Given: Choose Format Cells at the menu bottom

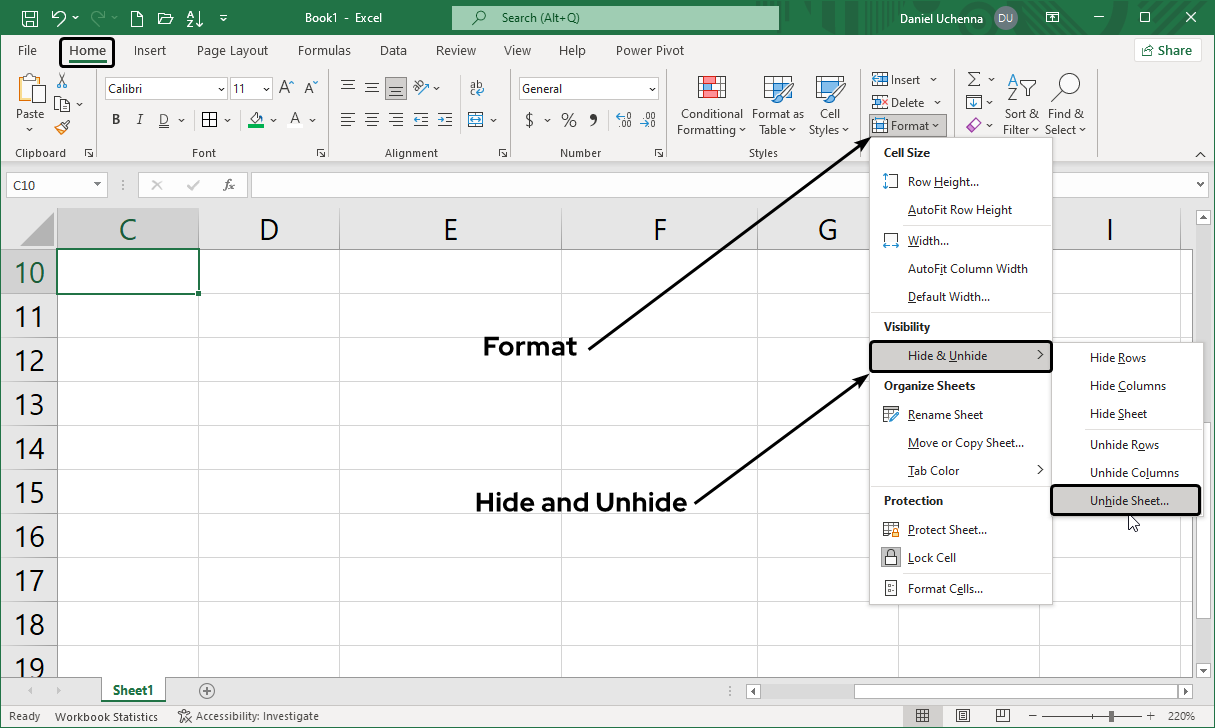Looking at the screenshot, I should (x=945, y=588).
